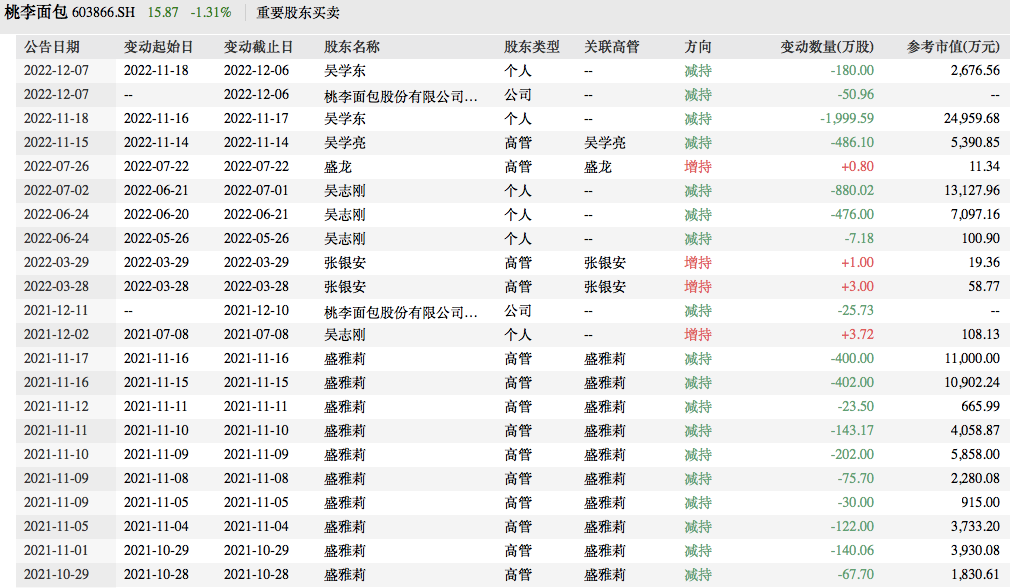
Task: Click the market value 1,830.61
Action: coord(975,574)
